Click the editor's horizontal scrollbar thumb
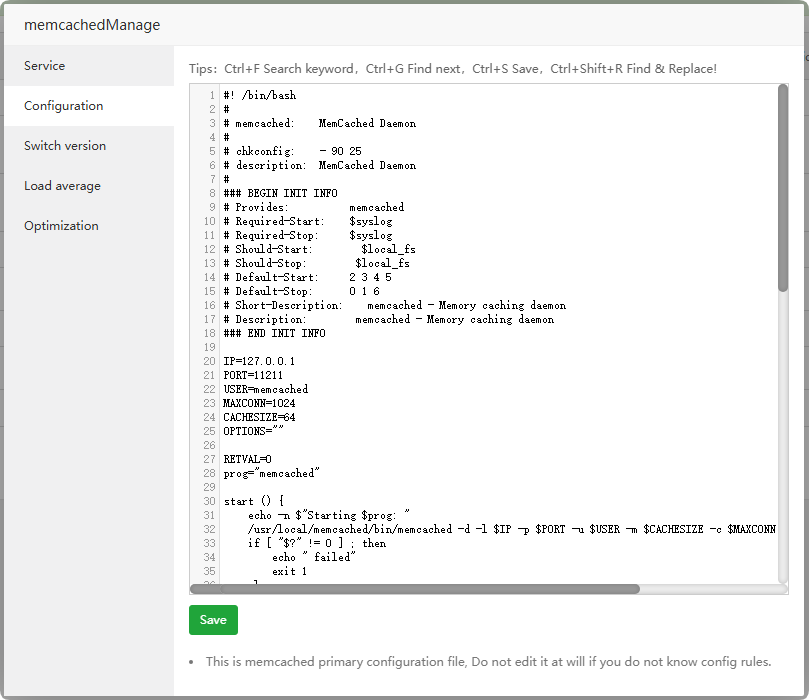The image size is (809, 700). pyautogui.click(x=415, y=589)
